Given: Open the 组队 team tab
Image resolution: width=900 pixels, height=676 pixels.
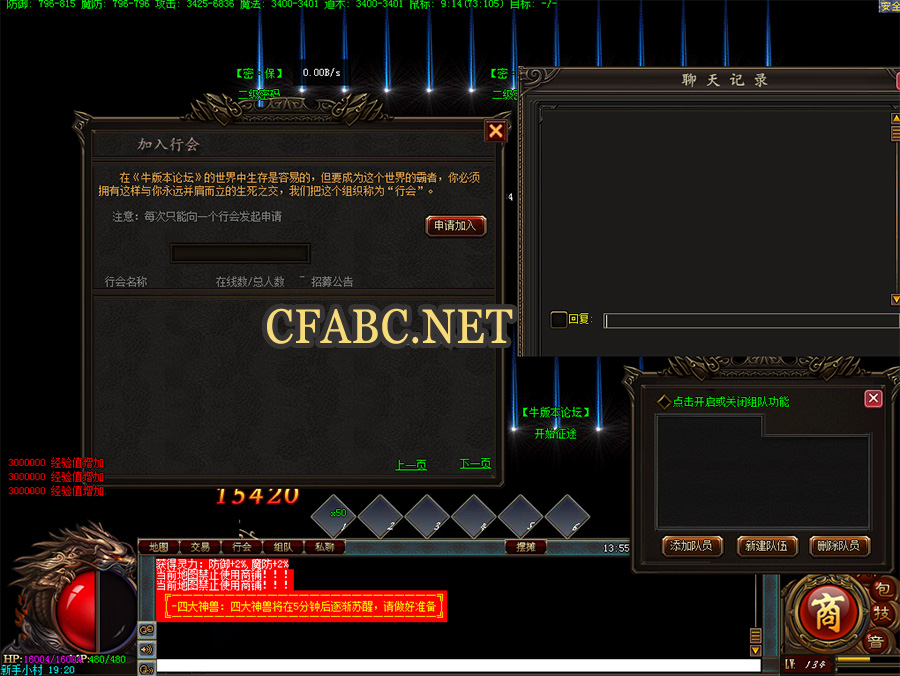Looking at the screenshot, I should tap(283, 547).
